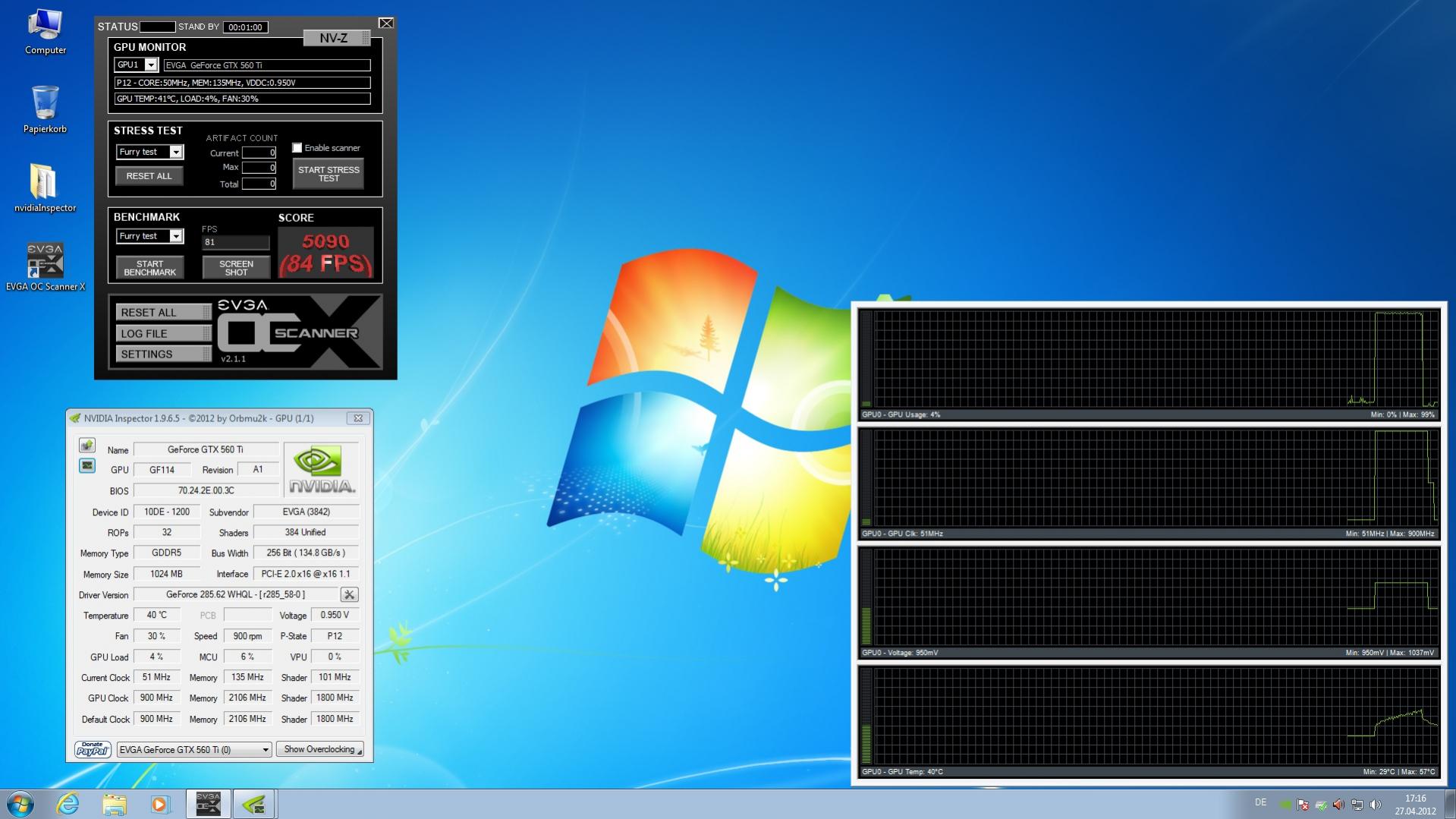Click the Subvendor value EVGA (3842)

[306, 512]
